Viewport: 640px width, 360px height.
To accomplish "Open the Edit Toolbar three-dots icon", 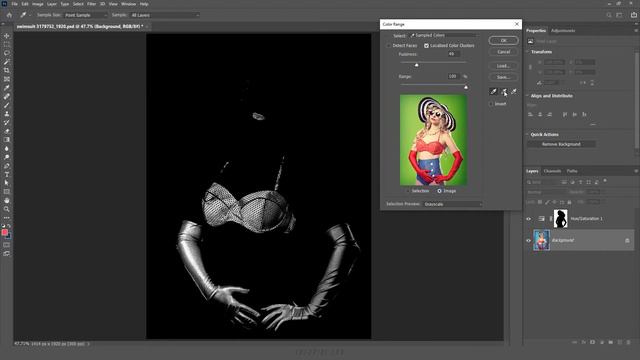I will click(x=7, y=218).
